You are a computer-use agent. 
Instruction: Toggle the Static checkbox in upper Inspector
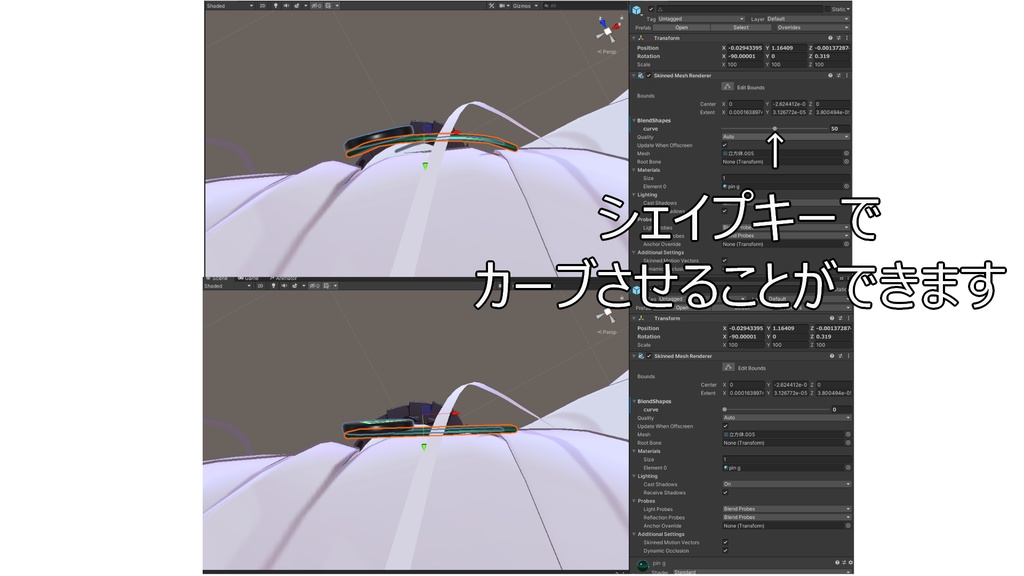pyautogui.click(x=827, y=9)
